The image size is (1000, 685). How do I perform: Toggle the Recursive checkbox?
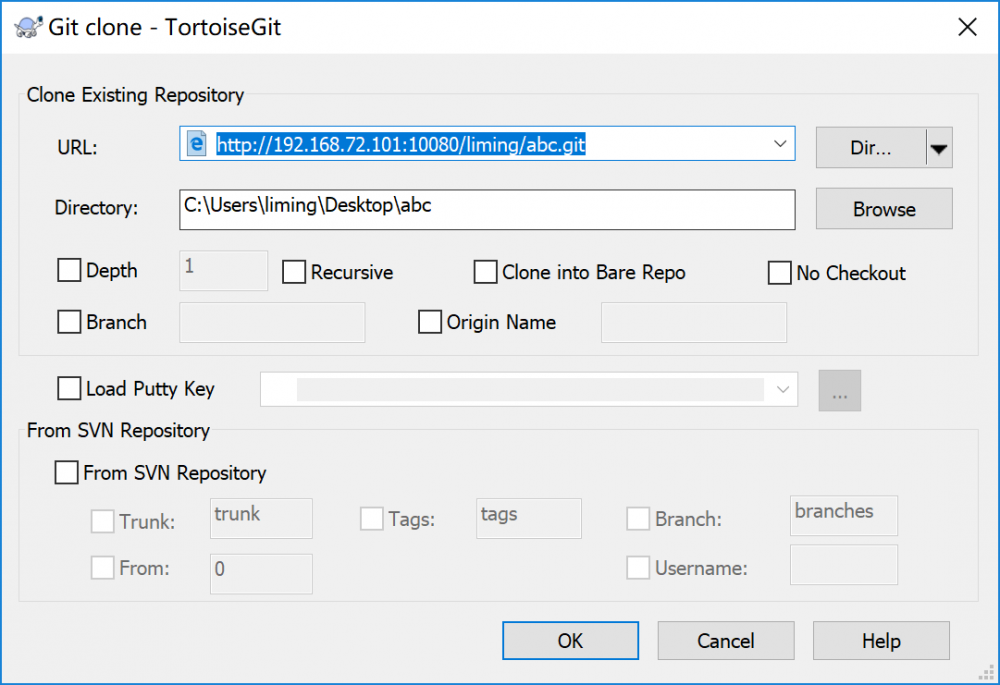click(x=294, y=272)
